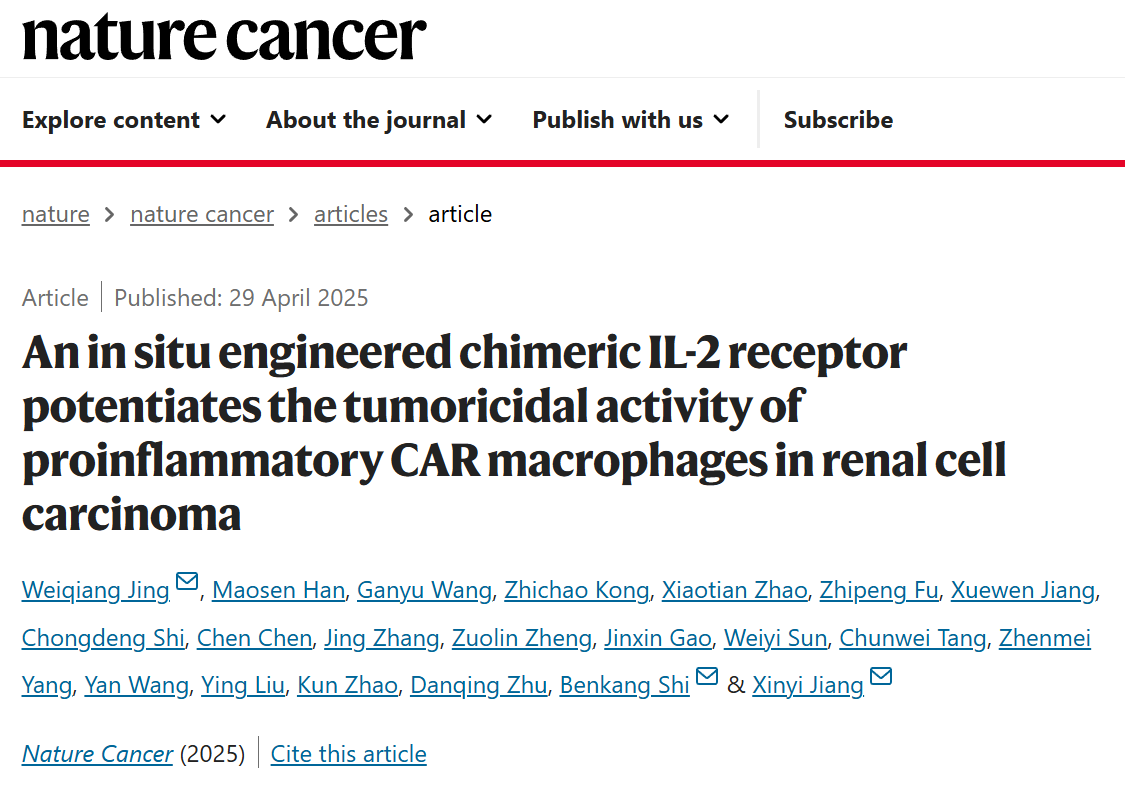Open author Chongdeng Shi's info
Viewport: 1125px width, 793px height.
(x=103, y=638)
